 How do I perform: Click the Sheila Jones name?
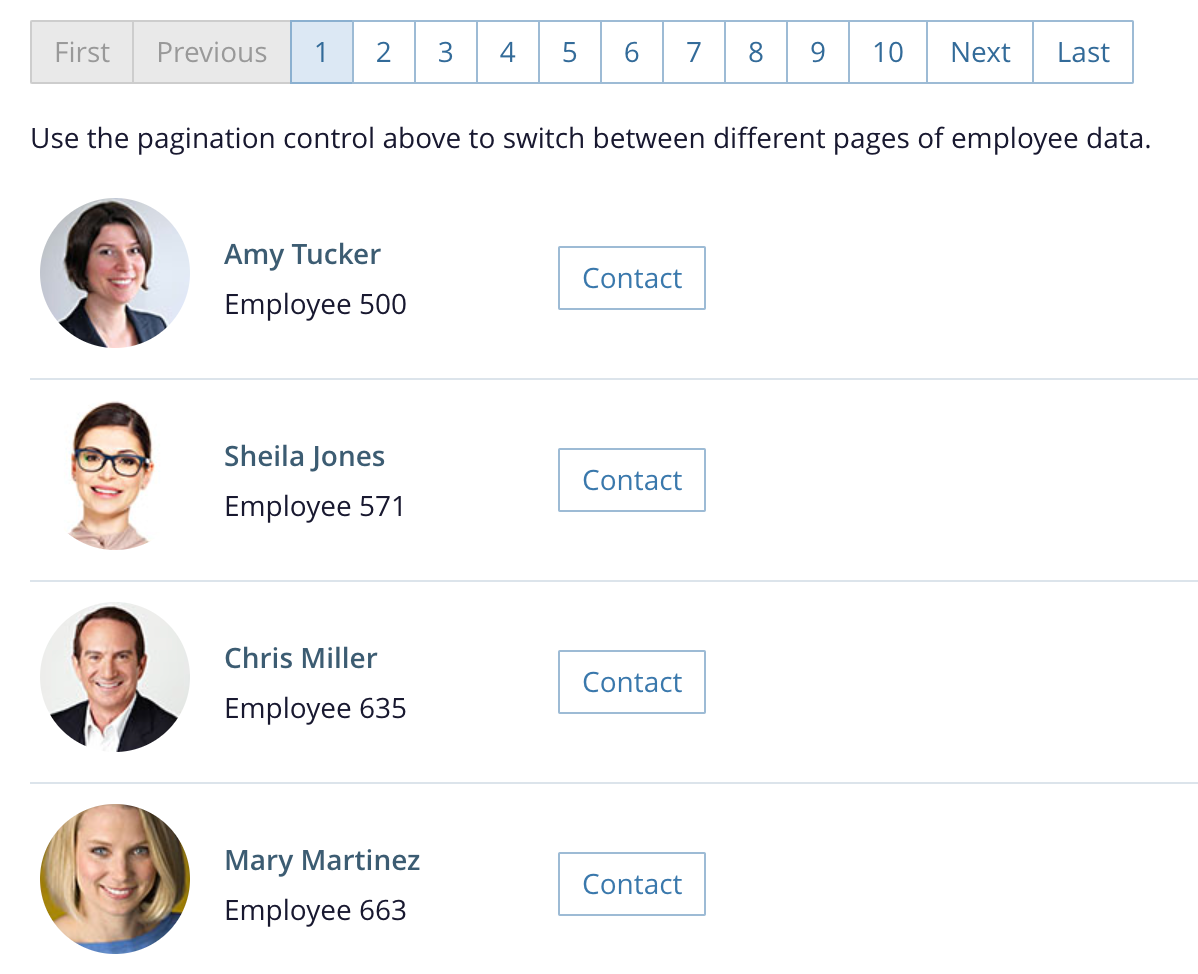304,456
